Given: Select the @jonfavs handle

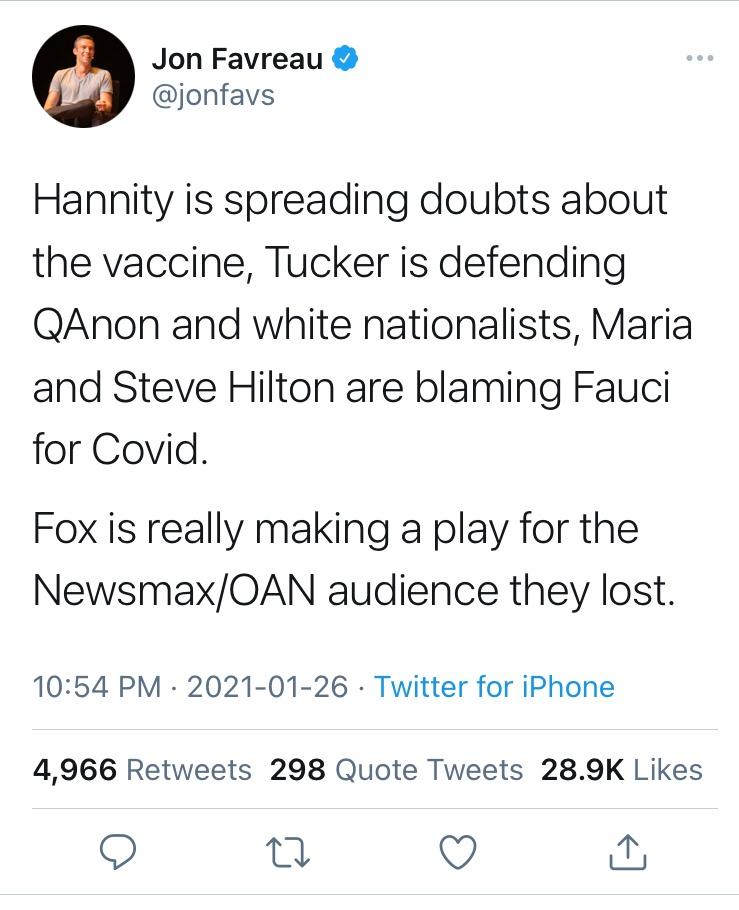Looking at the screenshot, I should pos(212,96).
